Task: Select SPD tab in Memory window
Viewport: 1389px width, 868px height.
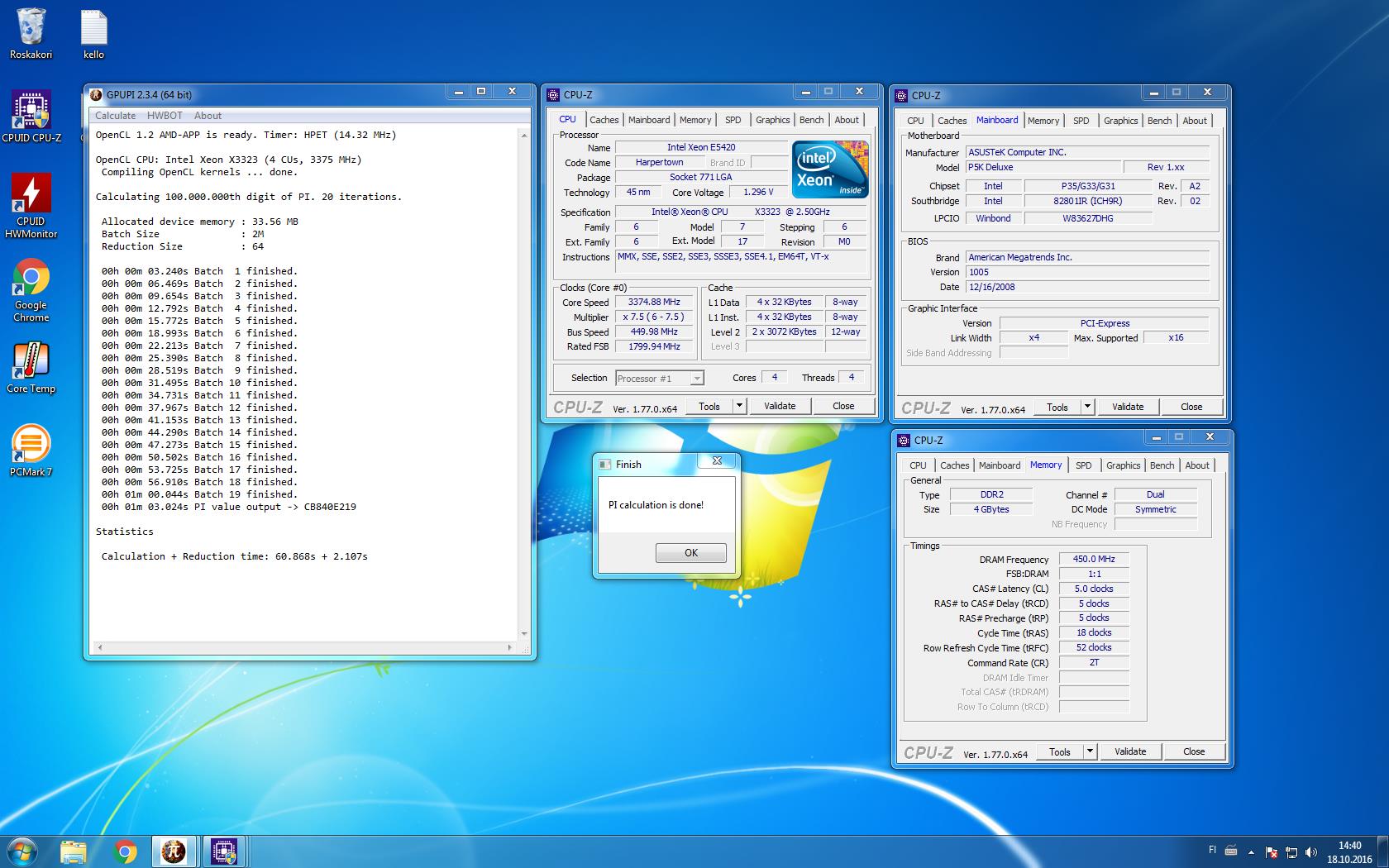Action: coord(1083,465)
